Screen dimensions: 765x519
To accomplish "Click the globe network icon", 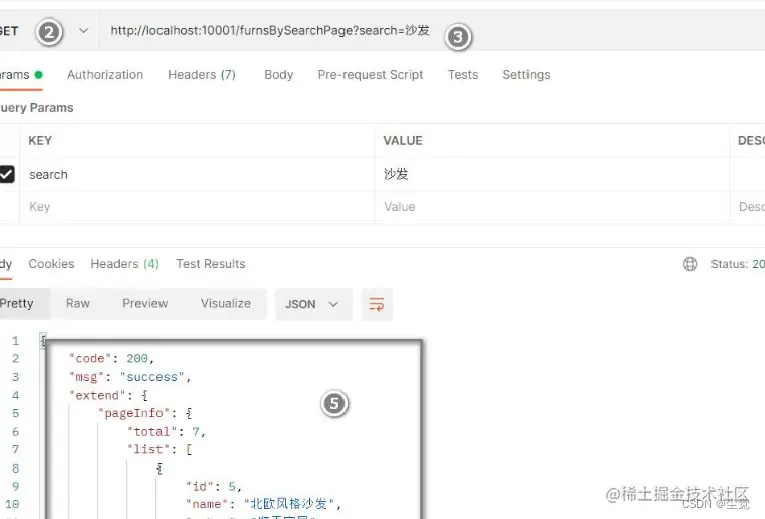I will coord(690,264).
